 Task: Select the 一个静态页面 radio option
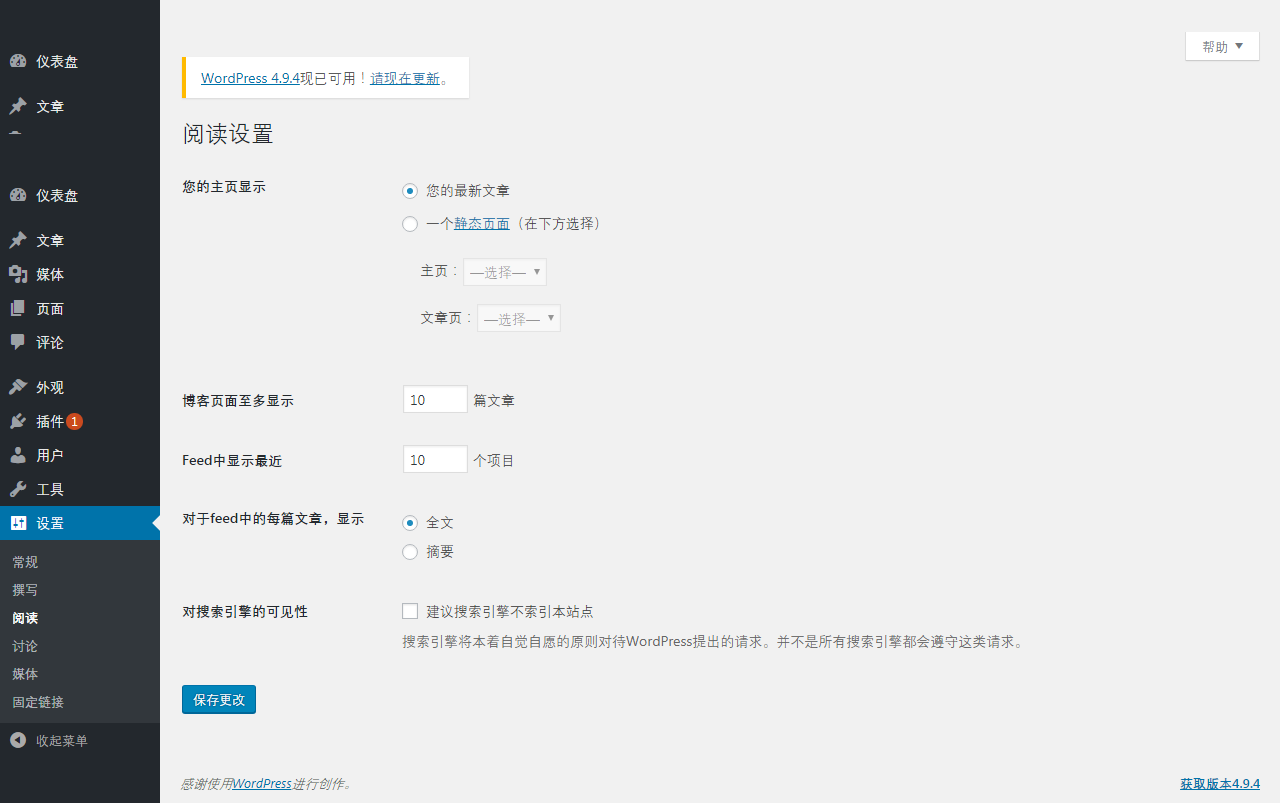(x=410, y=223)
